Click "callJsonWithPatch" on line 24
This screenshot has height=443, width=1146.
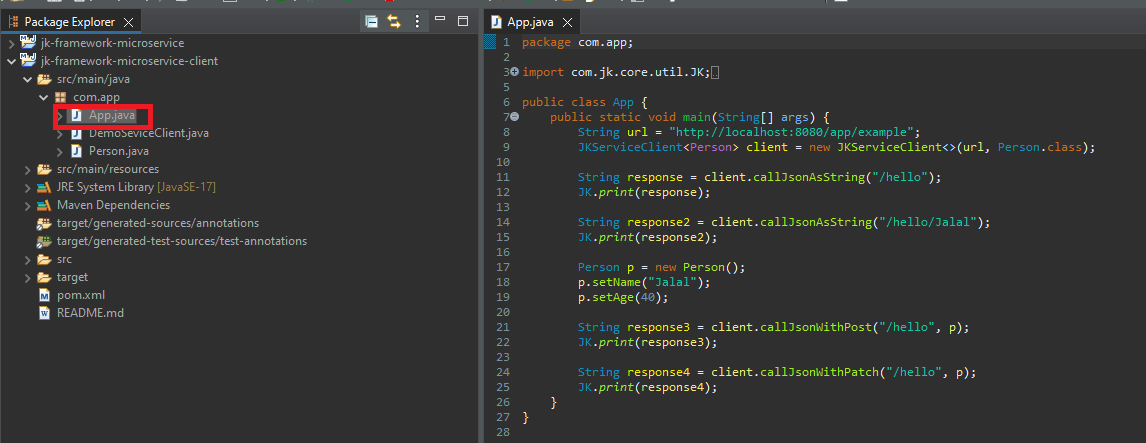[819, 372]
